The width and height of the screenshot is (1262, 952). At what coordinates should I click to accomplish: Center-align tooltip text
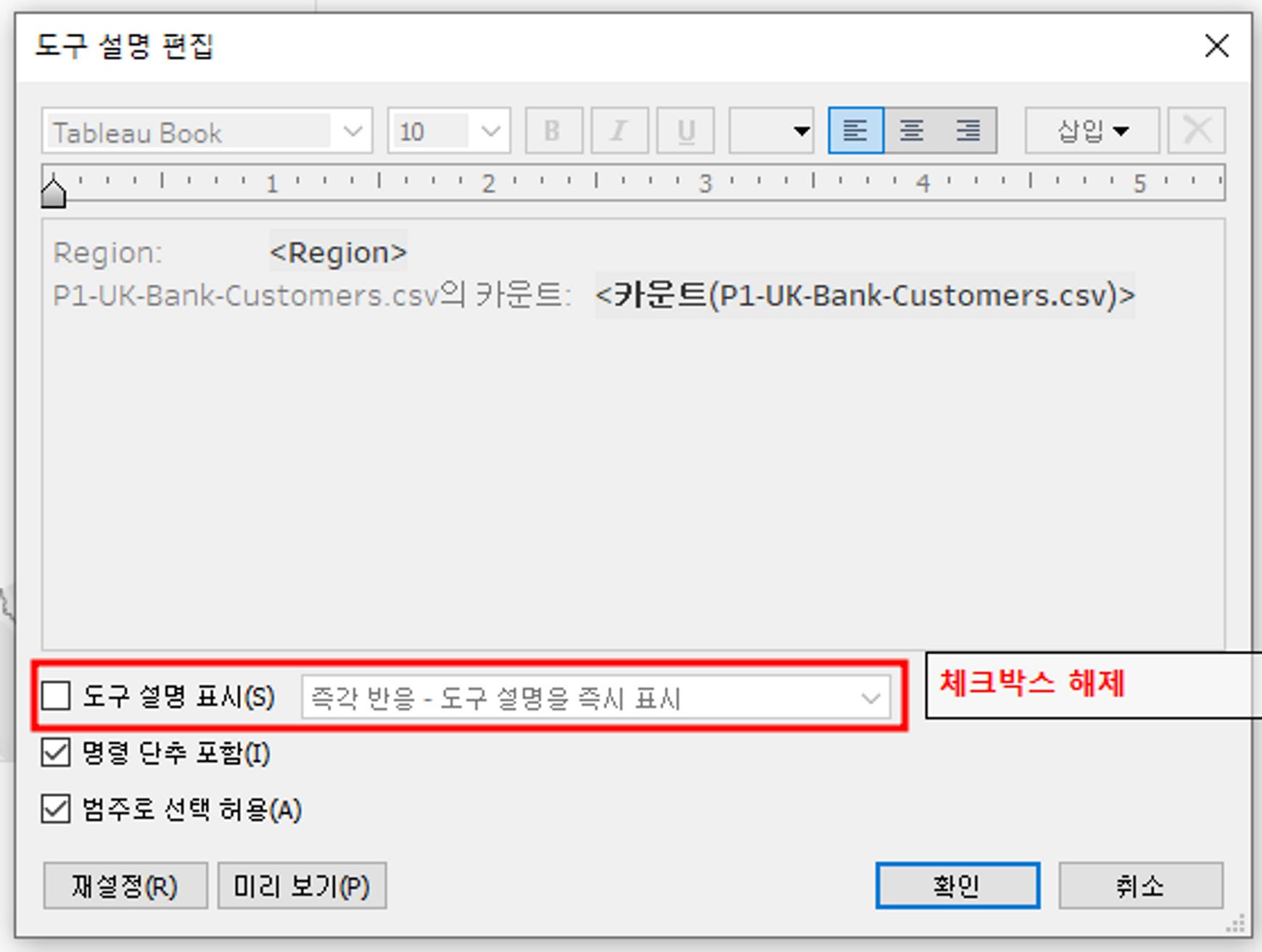coord(912,131)
